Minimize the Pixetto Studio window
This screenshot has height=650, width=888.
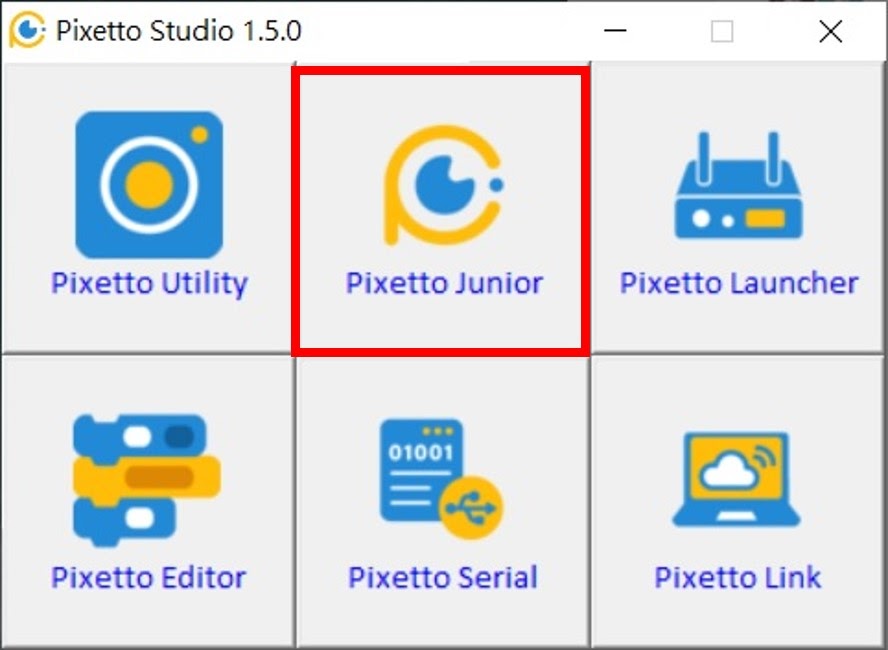[x=615, y=31]
